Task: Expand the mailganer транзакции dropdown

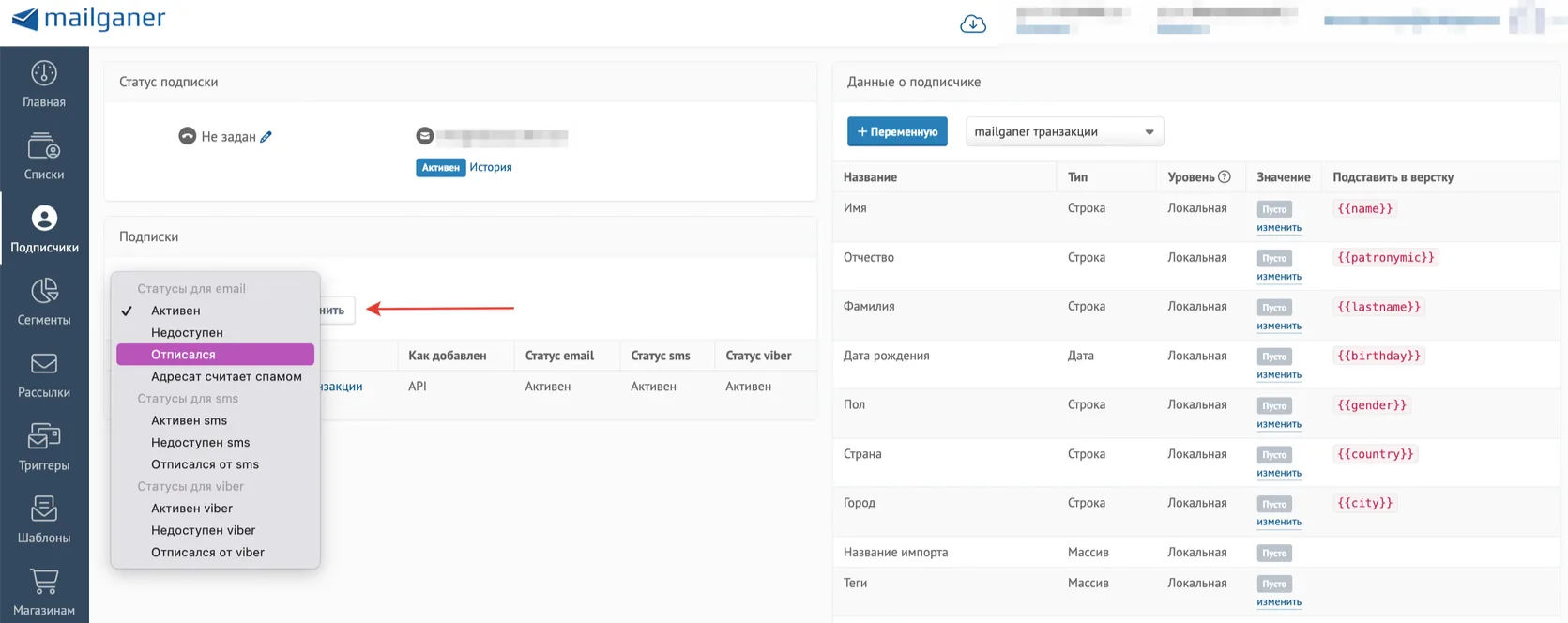Action: coord(1065,131)
